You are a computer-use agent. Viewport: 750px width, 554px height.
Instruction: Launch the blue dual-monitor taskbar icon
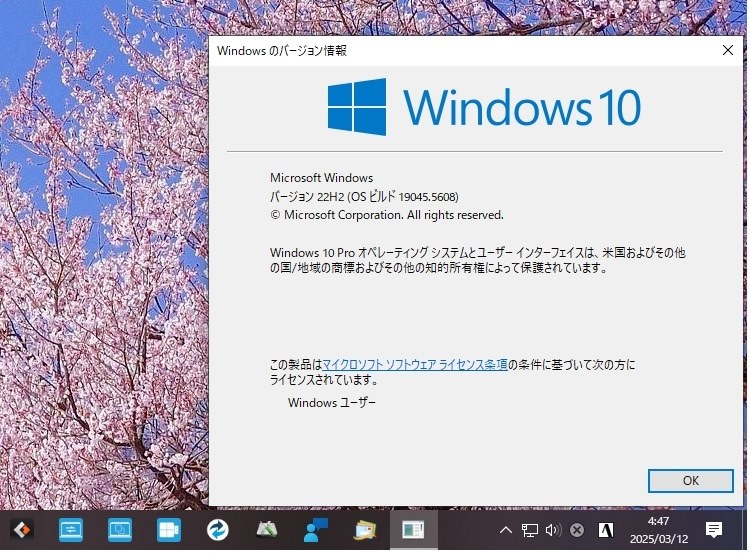tap(120, 532)
